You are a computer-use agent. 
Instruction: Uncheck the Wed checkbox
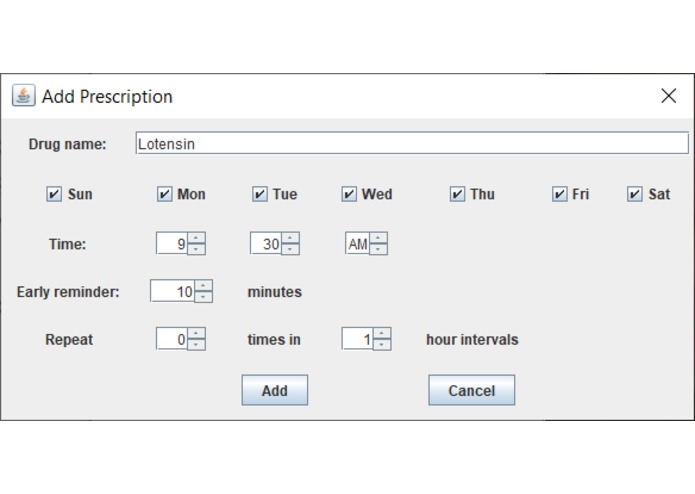349,194
